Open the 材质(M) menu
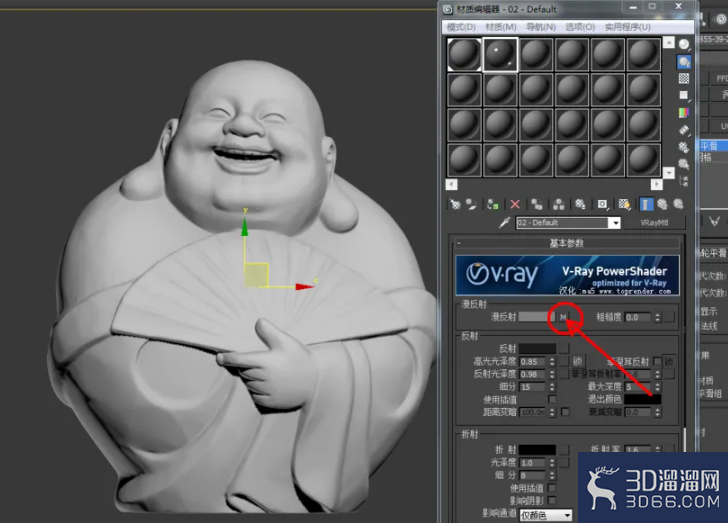Screen dimensions: 728x523 [500, 27]
